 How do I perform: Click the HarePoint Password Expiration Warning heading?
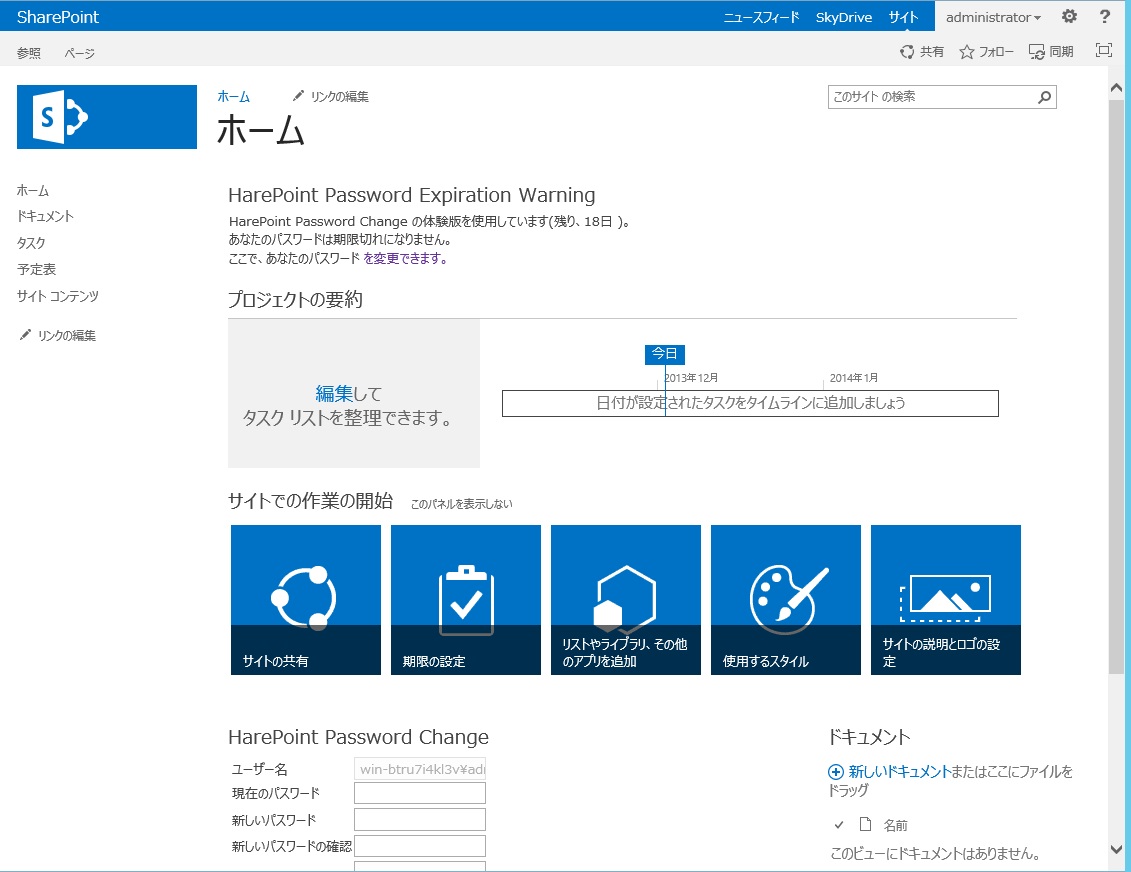pyautogui.click(x=412, y=195)
